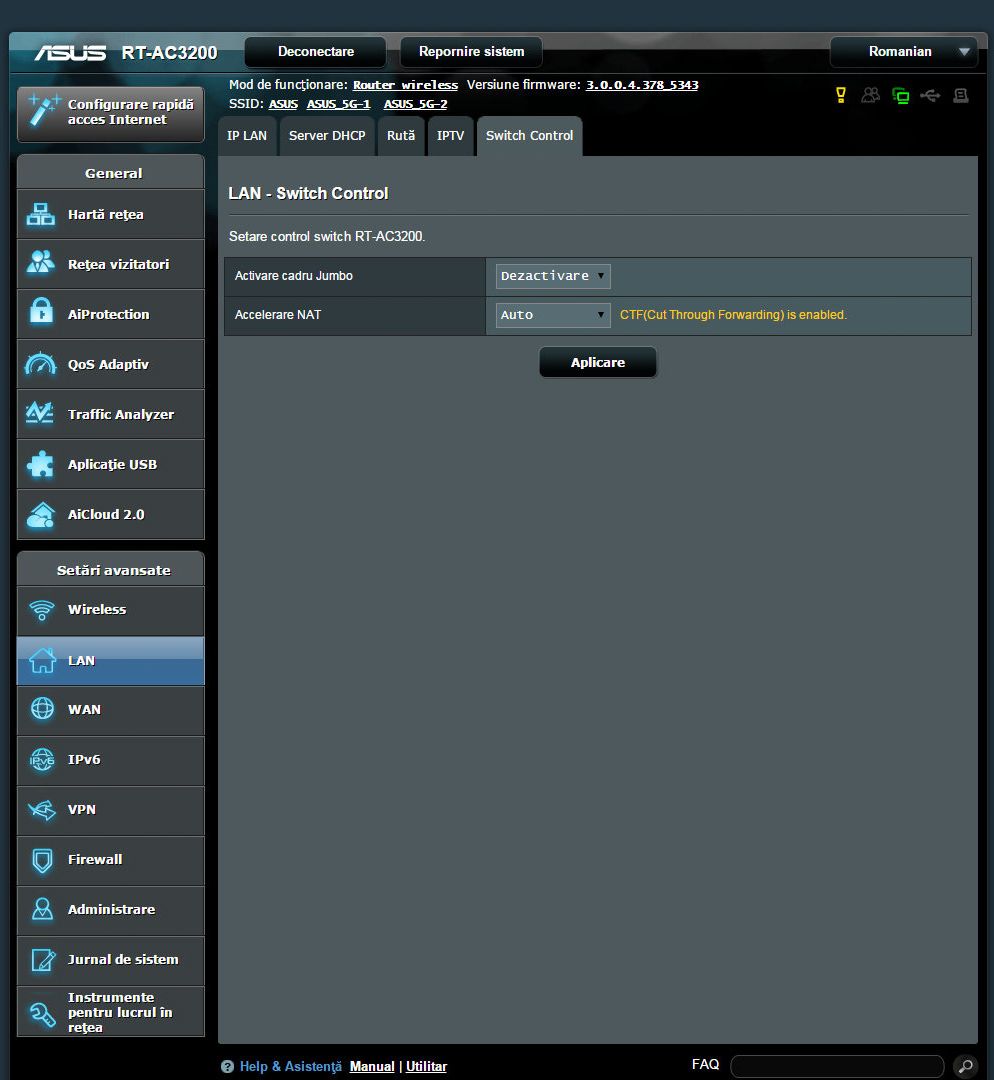Switch to the IPTV tab
The image size is (994, 1080).
450,136
